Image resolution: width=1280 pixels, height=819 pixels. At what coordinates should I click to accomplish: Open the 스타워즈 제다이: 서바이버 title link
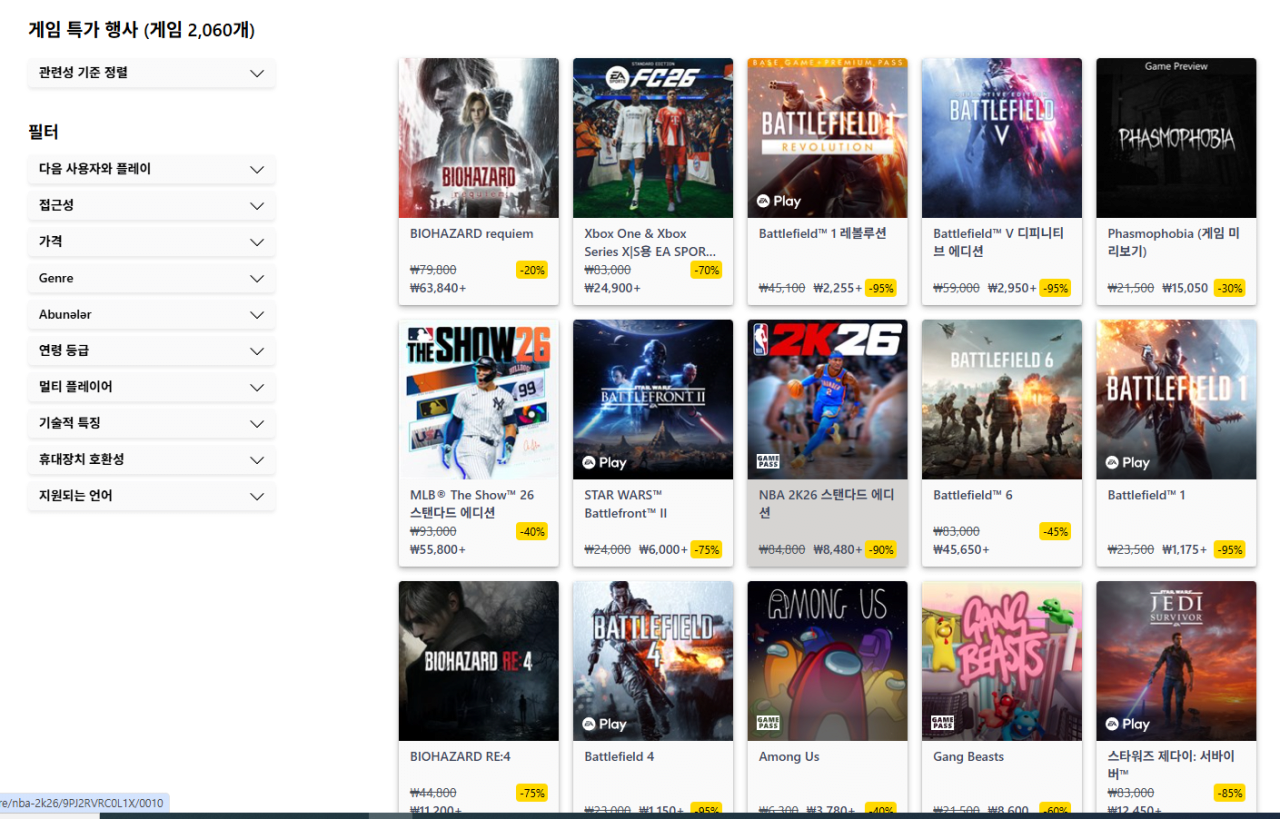coord(1171,766)
